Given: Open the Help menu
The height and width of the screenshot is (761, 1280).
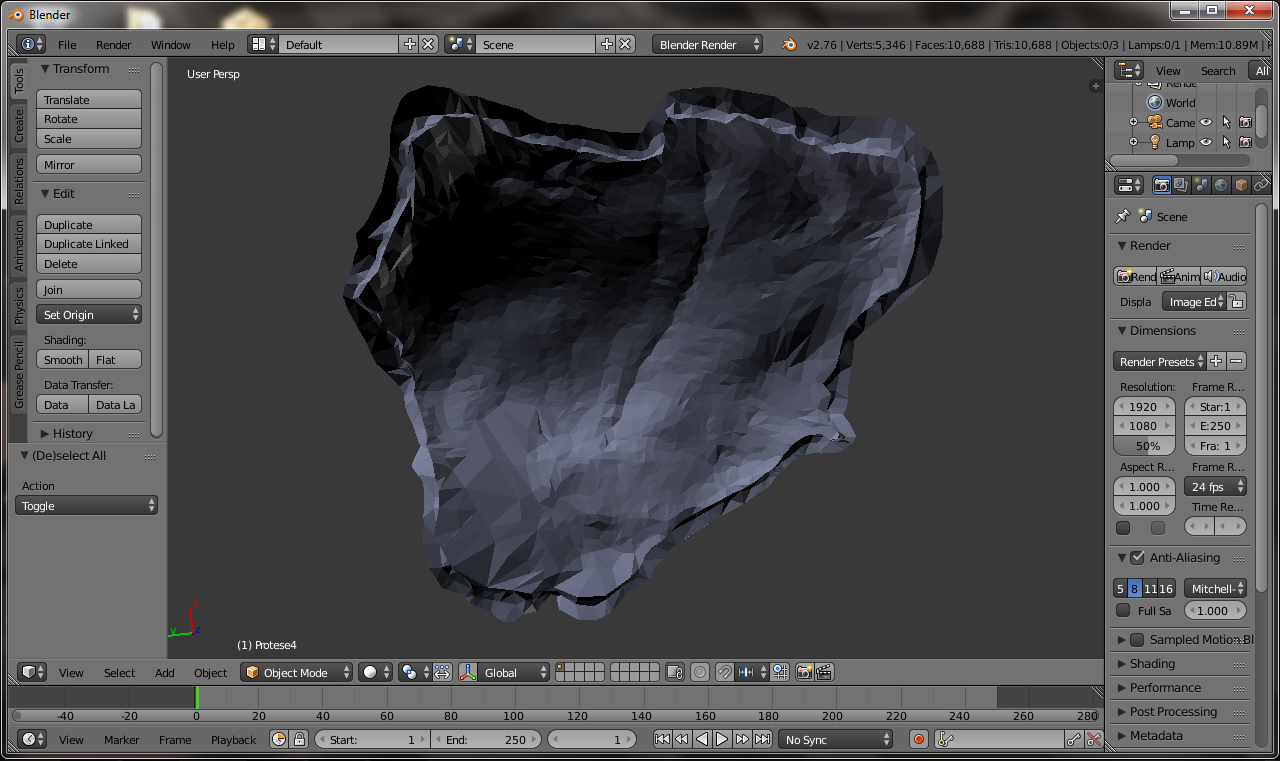Looking at the screenshot, I should (223, 44).
